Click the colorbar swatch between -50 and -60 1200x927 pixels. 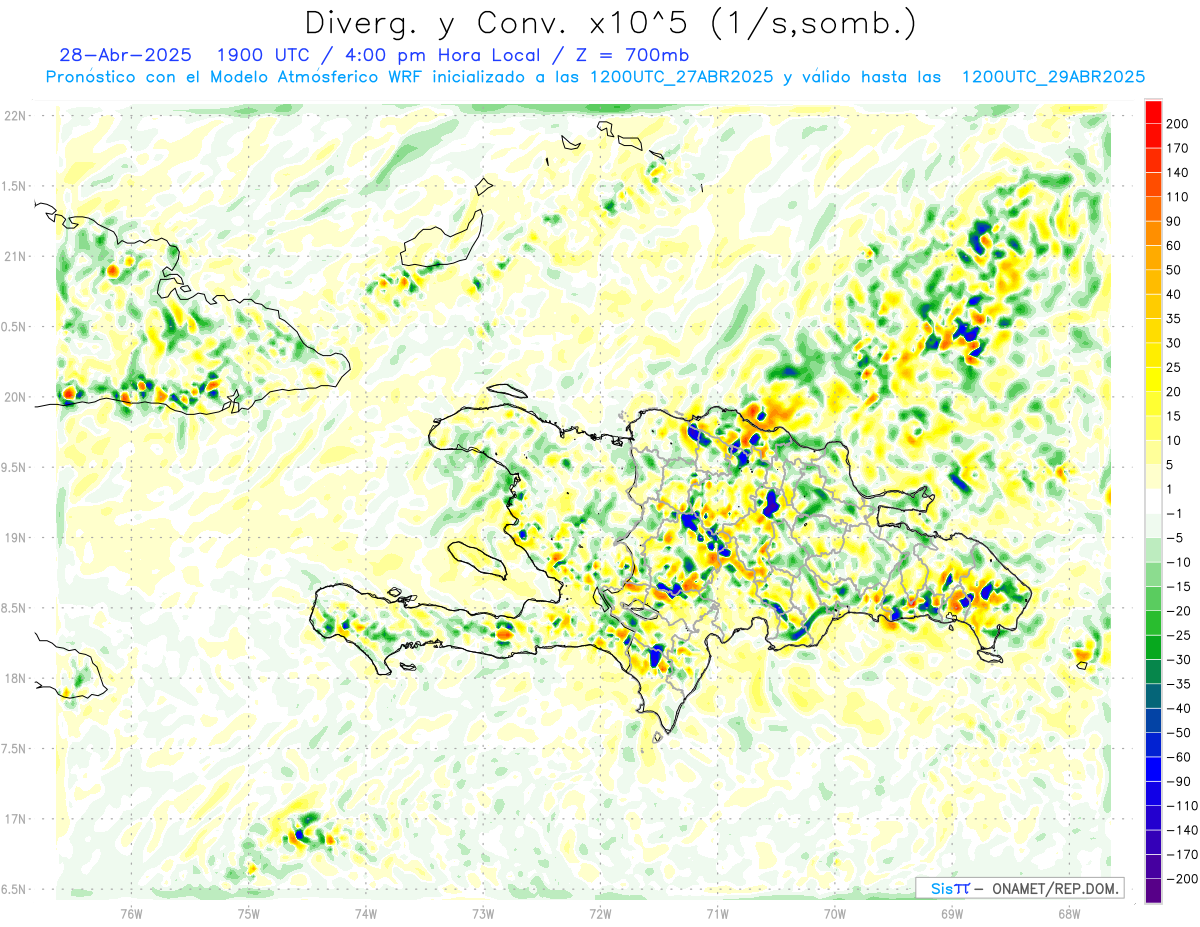(x=1153, y=745)
